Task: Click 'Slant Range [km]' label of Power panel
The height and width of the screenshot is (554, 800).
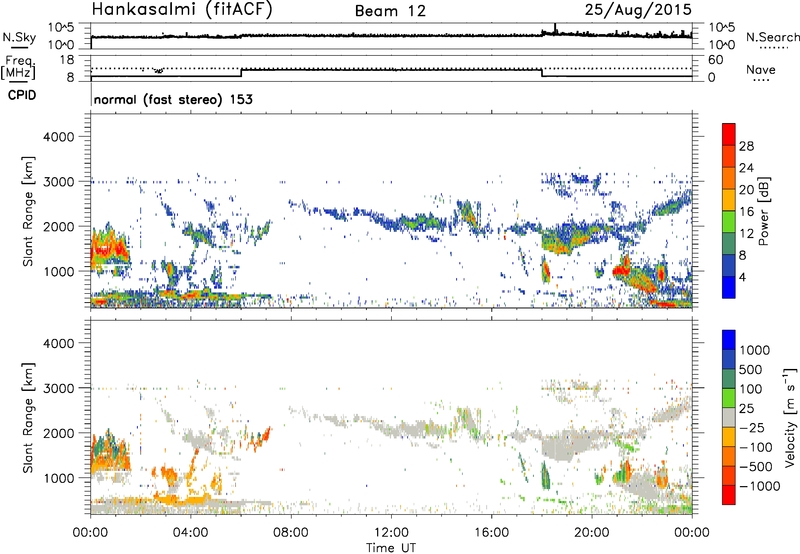Action: pos(28,211)
